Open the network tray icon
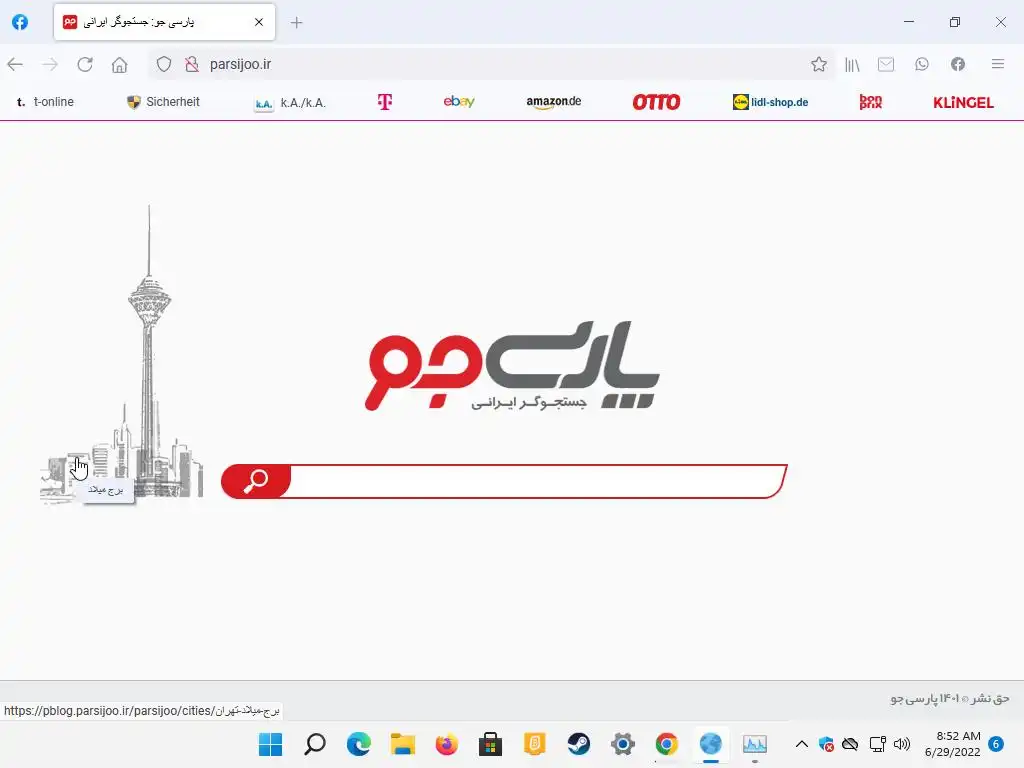The image size is (1024, 768). [x=877, y=744]
